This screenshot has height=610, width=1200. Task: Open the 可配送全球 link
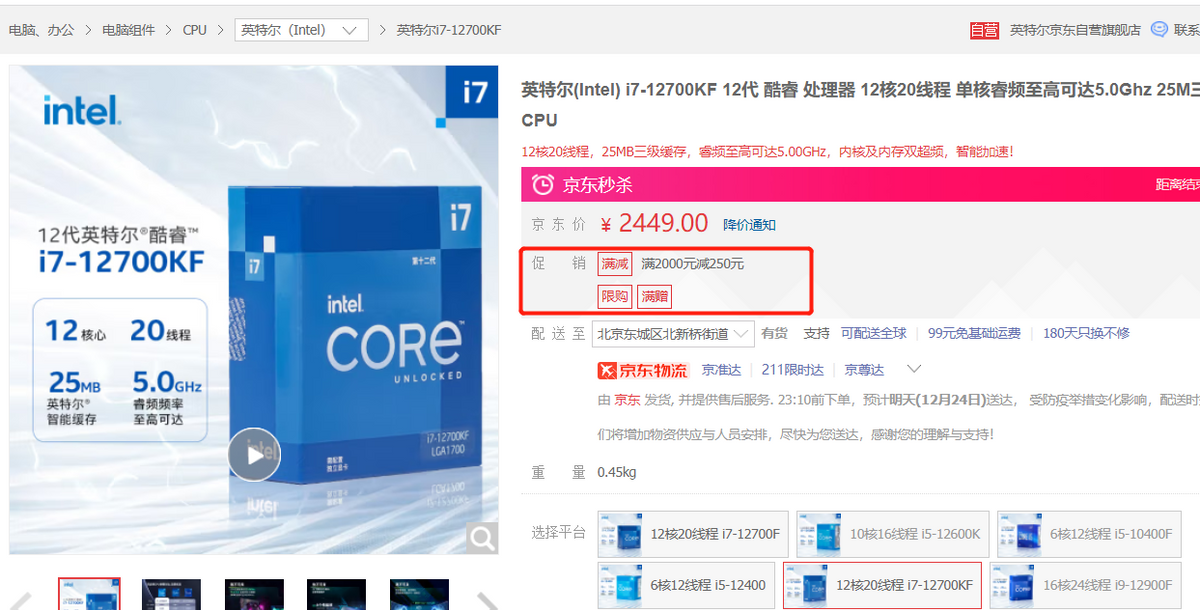[874, 333]
